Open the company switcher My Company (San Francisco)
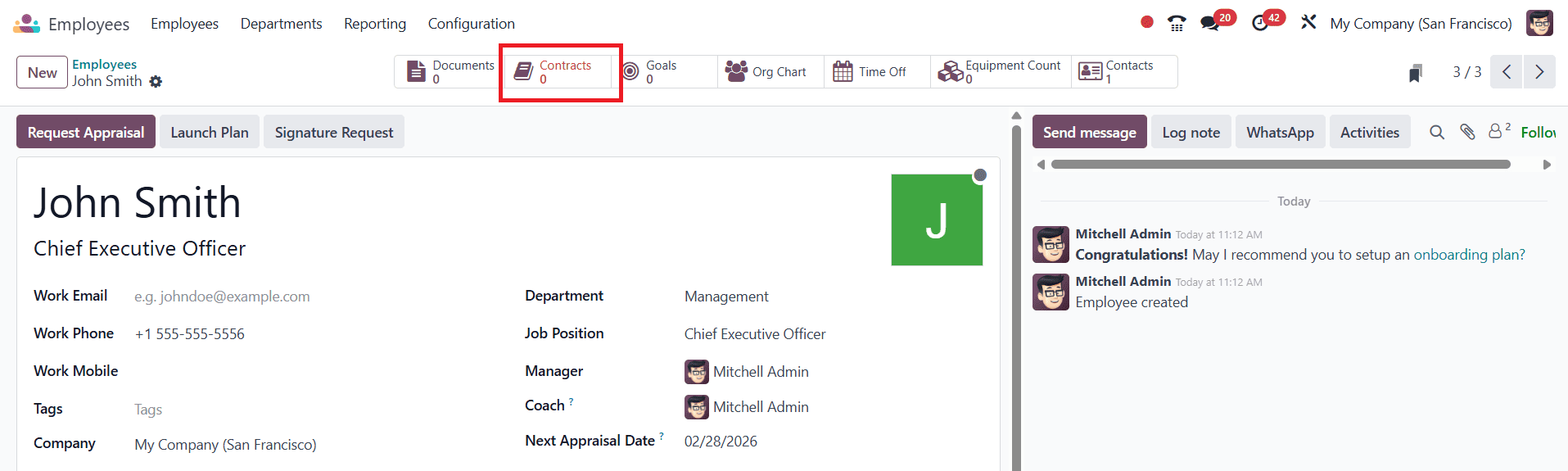This screenshot has height=471, width=1568. [x=1421, y=24]
